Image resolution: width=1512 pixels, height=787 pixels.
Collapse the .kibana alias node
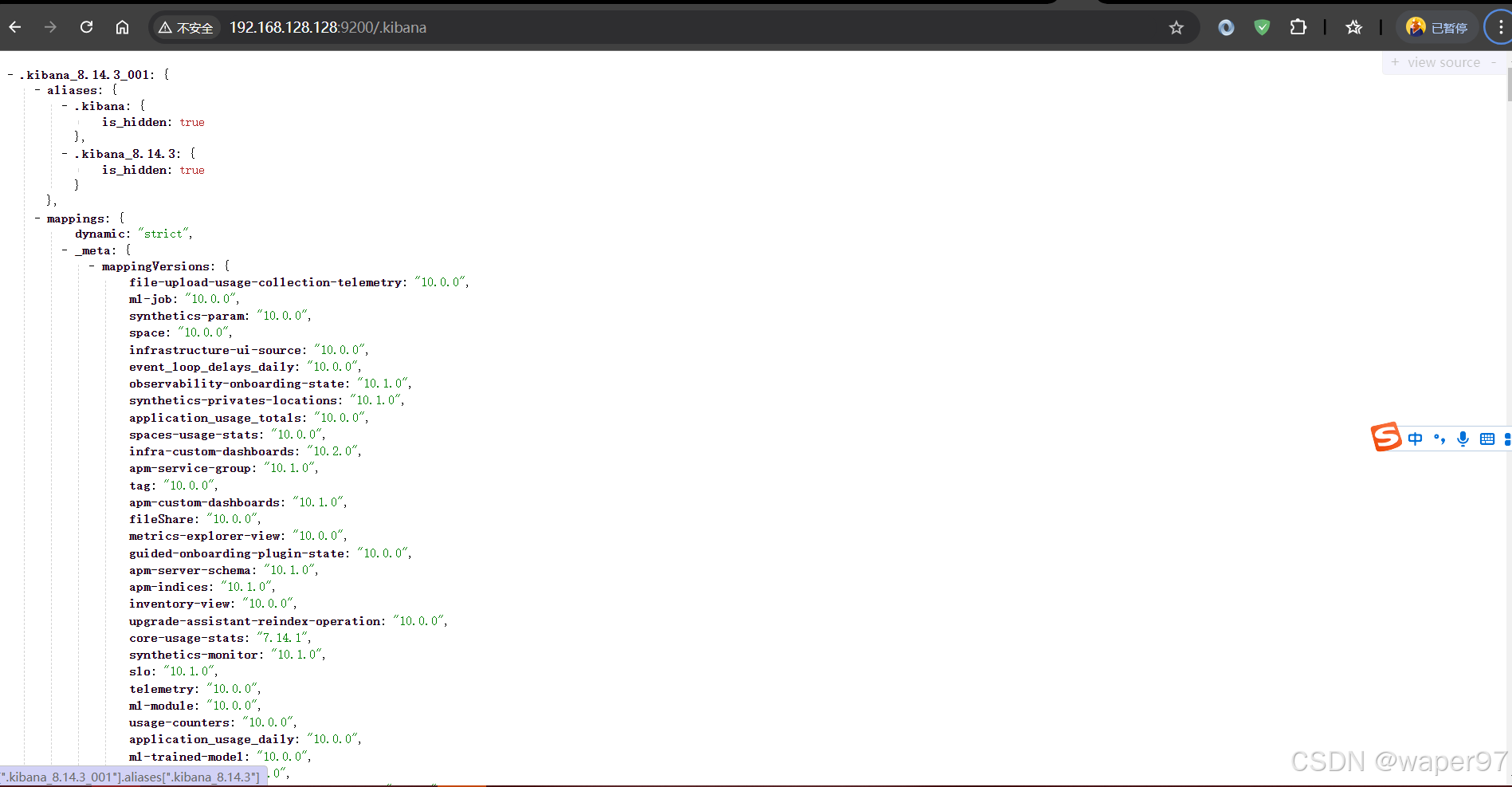pos(65,106)
